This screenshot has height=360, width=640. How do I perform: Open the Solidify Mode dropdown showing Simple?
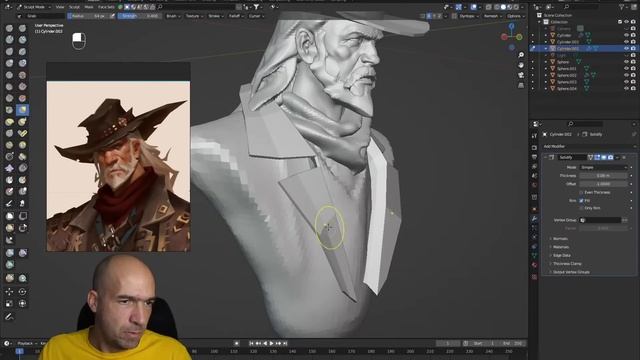(603, 167)
